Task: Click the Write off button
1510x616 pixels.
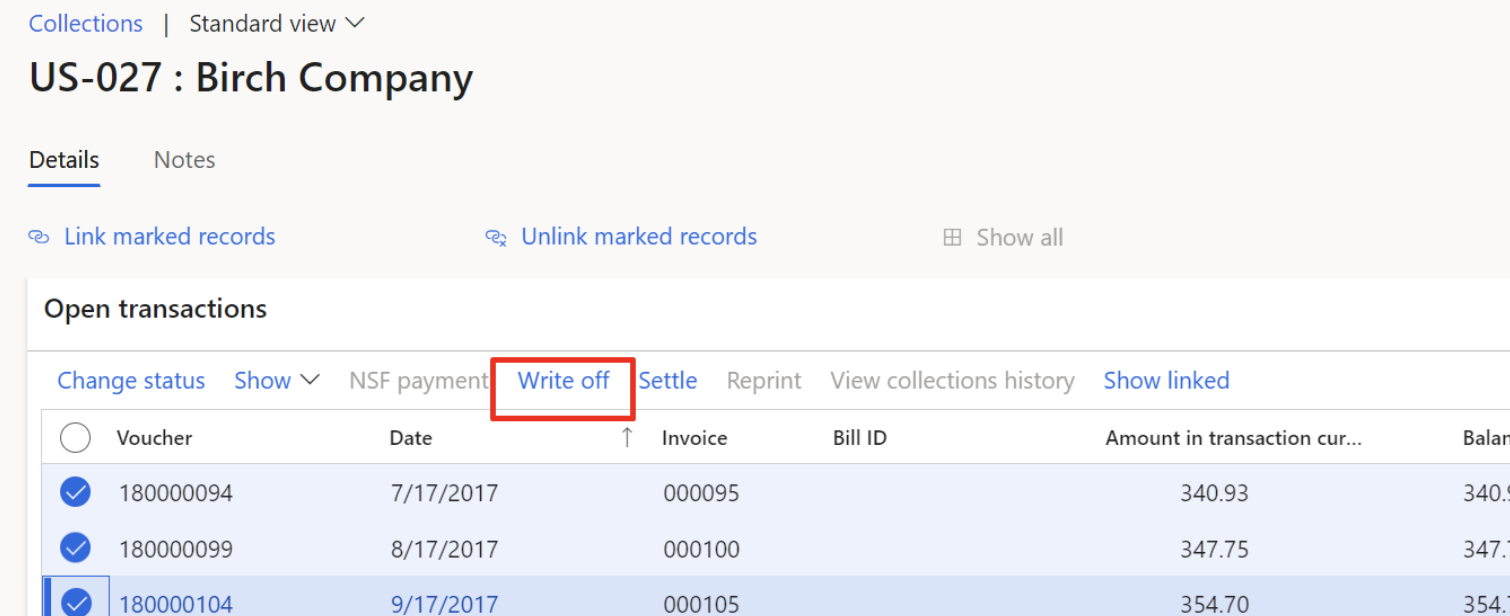Action: pyautogui.click(x=563, y=381)
